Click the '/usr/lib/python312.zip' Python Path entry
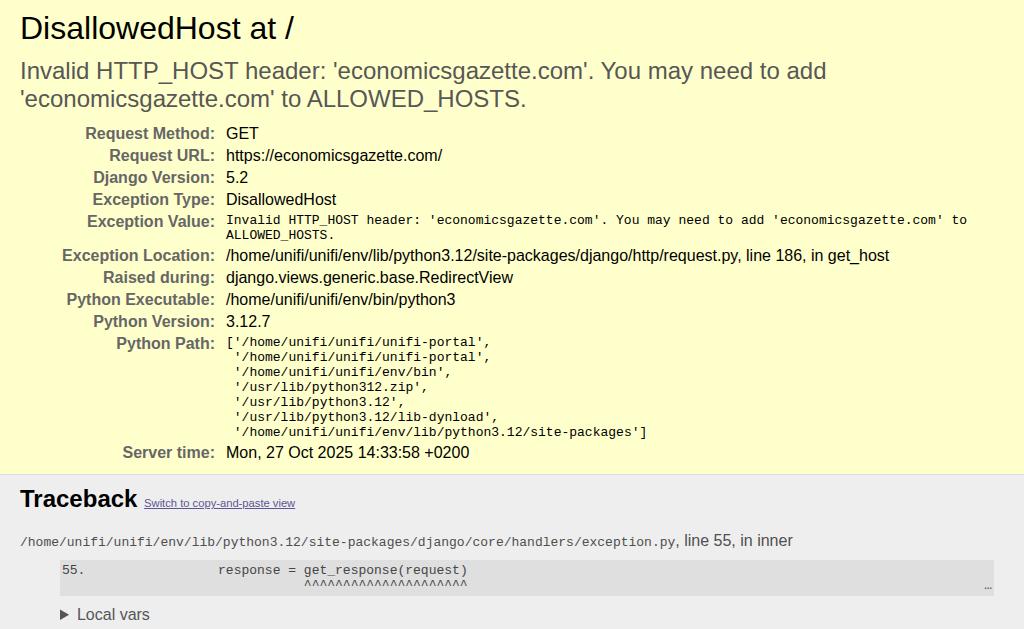 click(331, 386)
